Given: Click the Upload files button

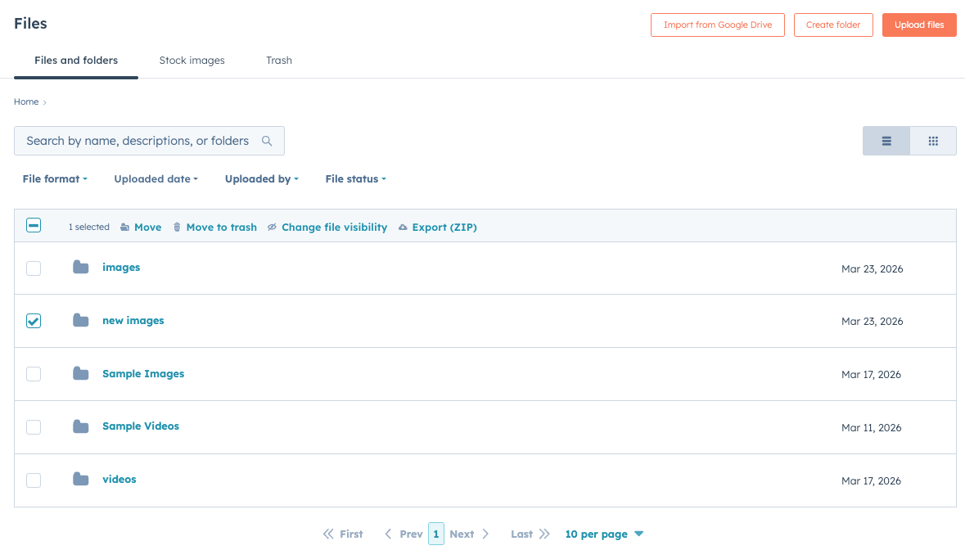Looking at the screenshot, I should tap(919, 25).
